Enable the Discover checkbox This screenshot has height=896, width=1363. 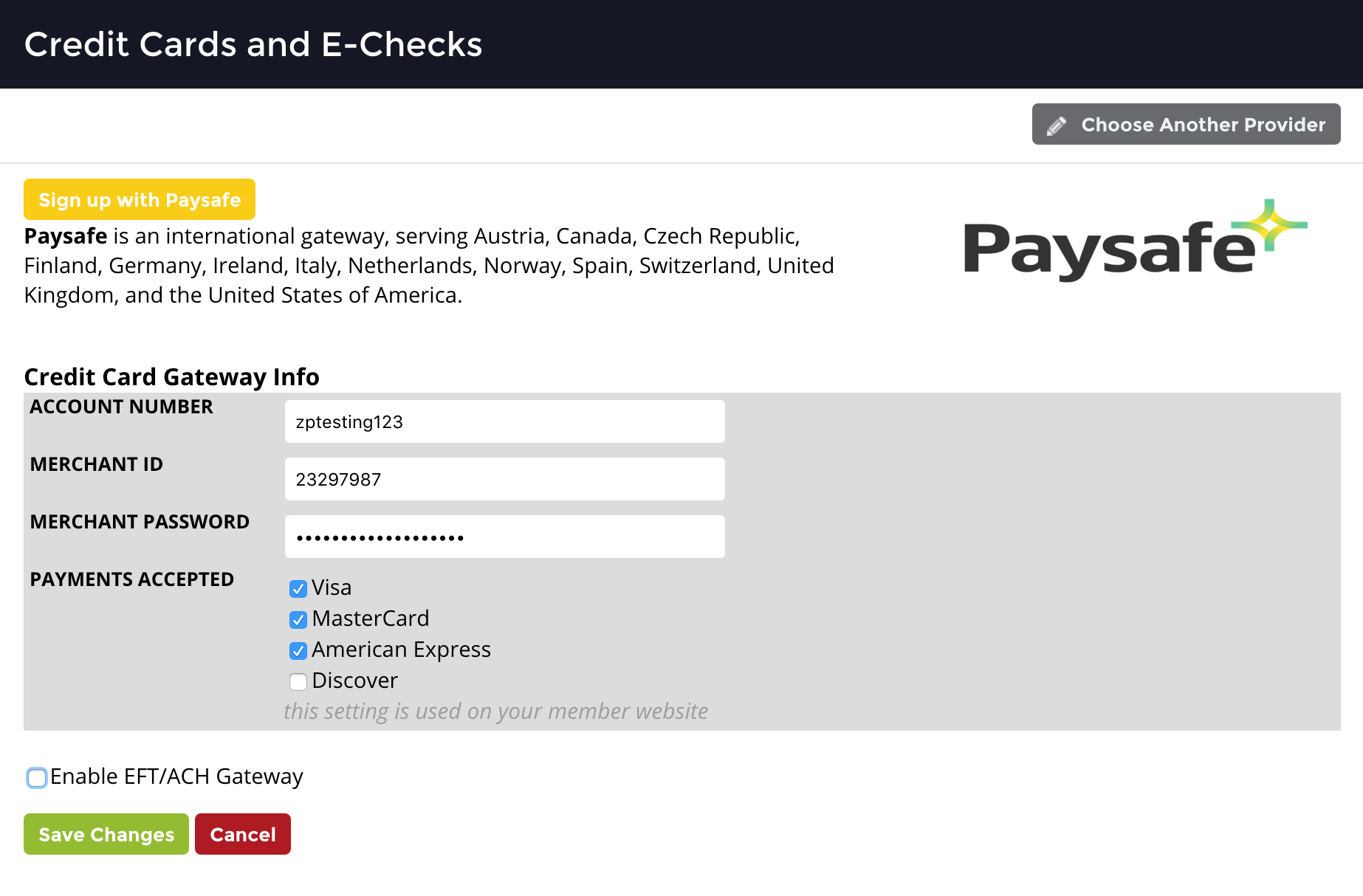click(x=298, y=681)
